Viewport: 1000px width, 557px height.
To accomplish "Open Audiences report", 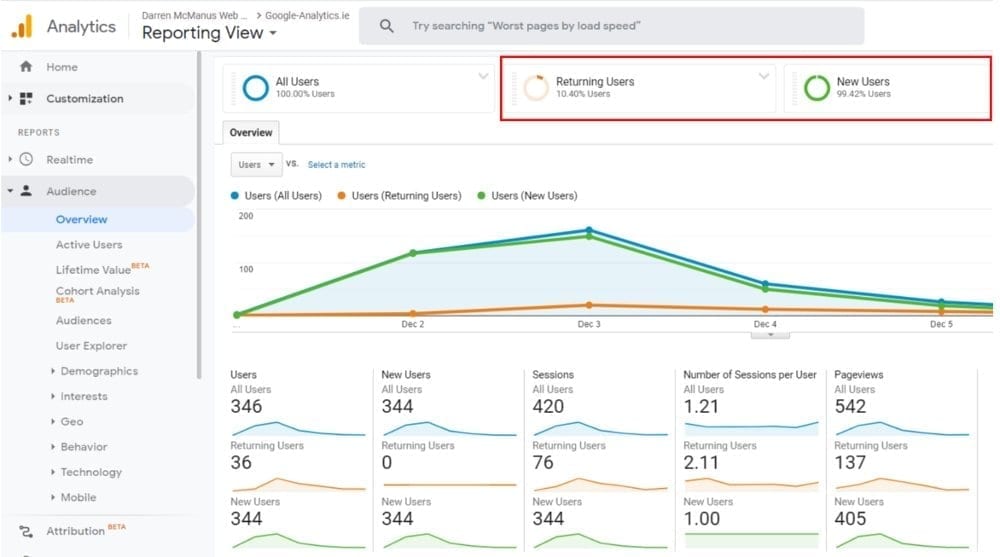I will click(84, 320).
